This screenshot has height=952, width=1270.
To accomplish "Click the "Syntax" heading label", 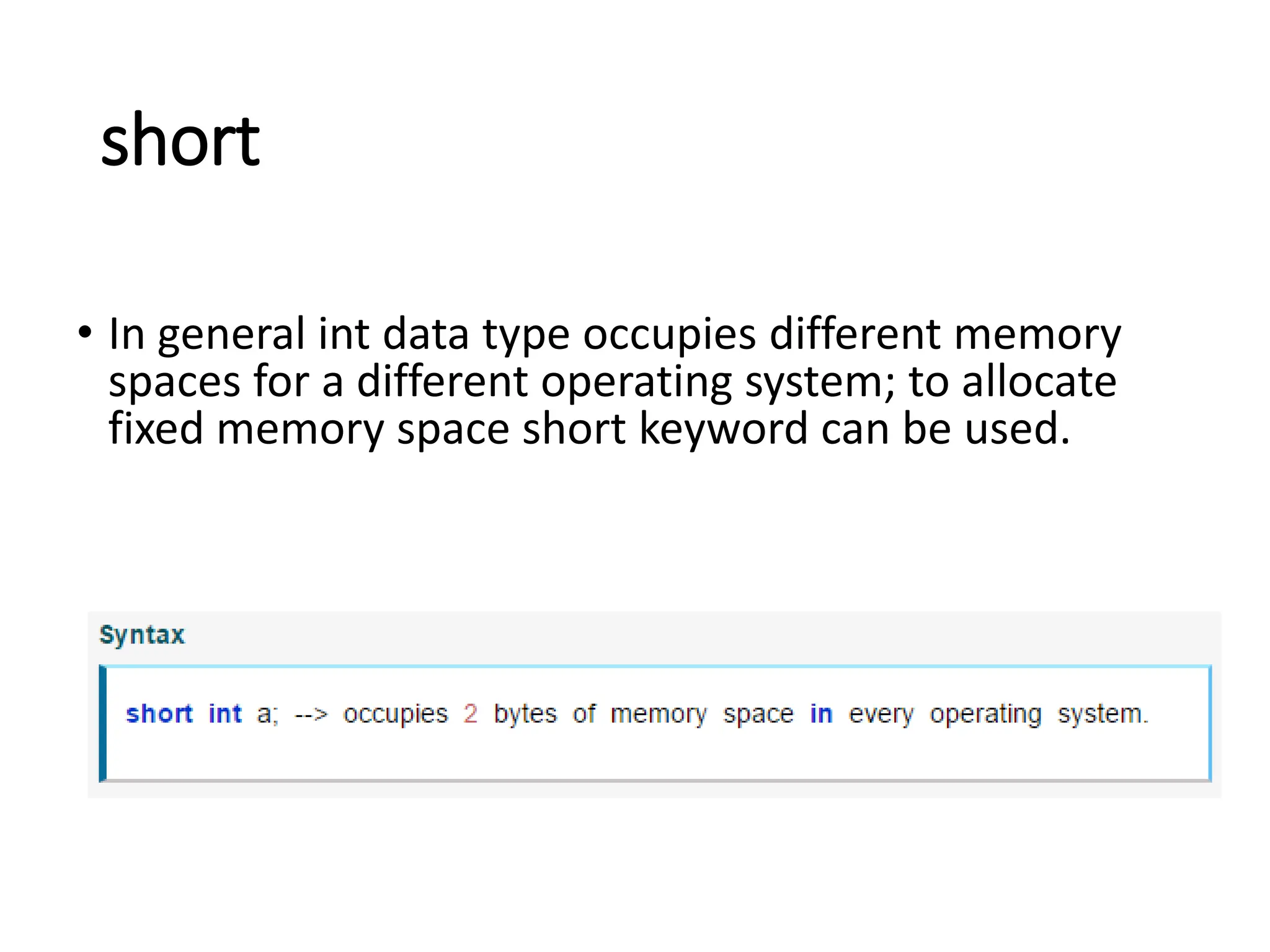I will 142,635.
